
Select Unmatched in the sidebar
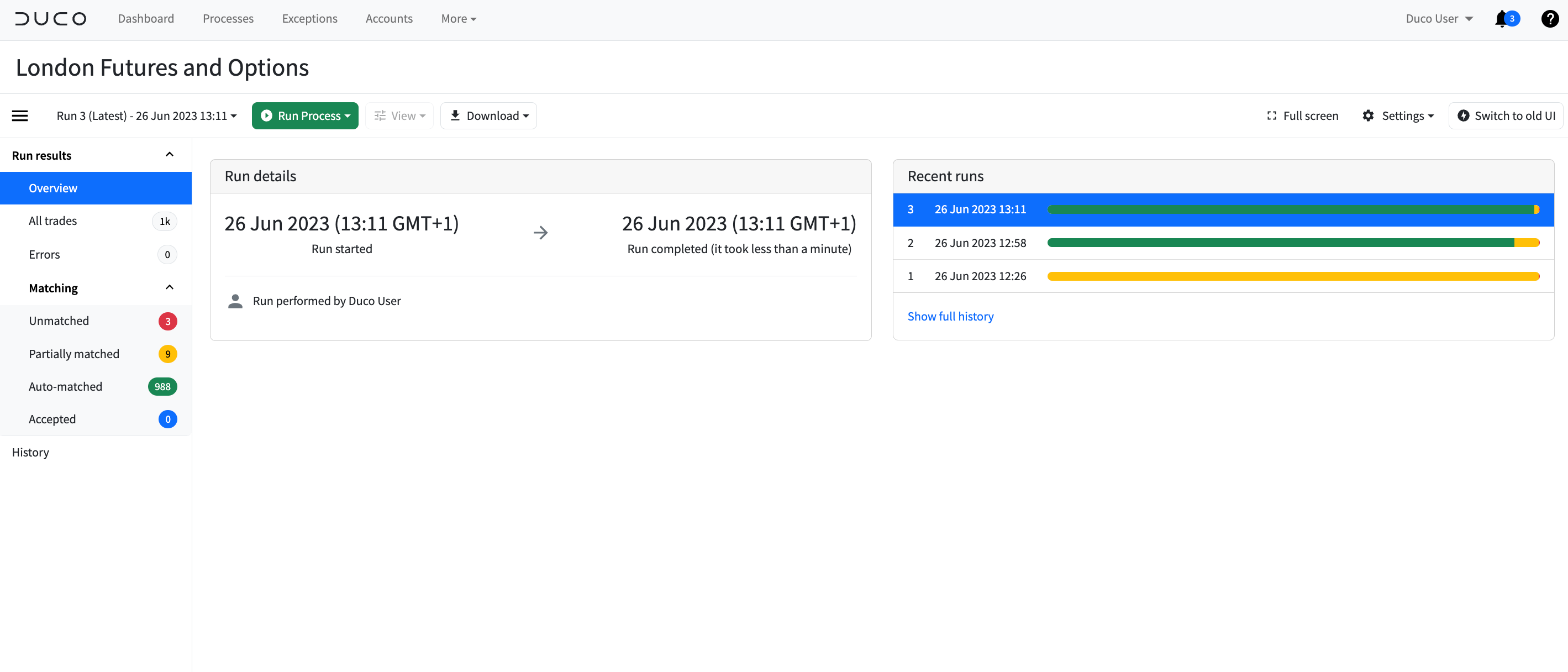[59, 321]
